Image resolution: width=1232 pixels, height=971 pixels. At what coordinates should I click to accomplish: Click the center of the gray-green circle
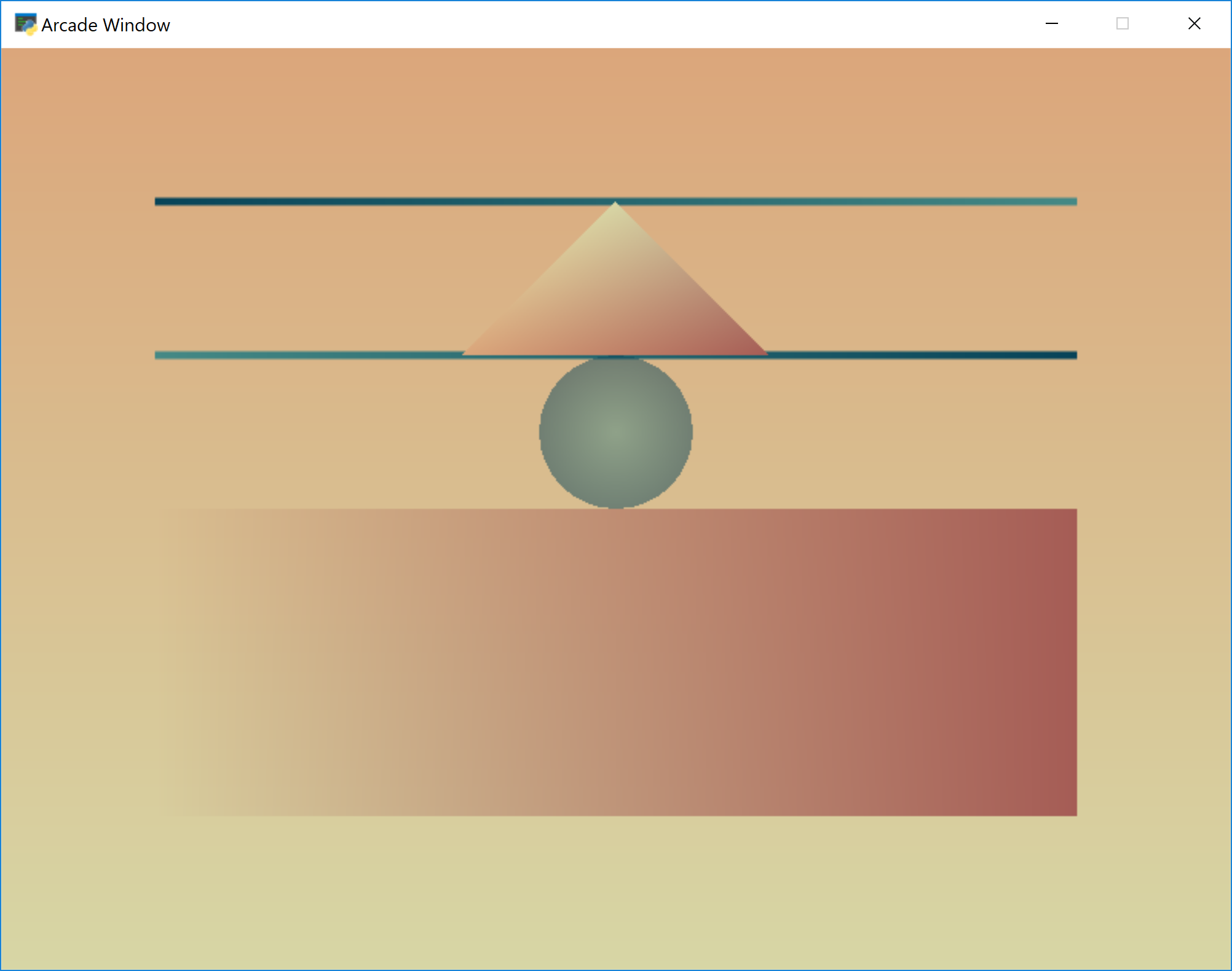click(615, 432)
